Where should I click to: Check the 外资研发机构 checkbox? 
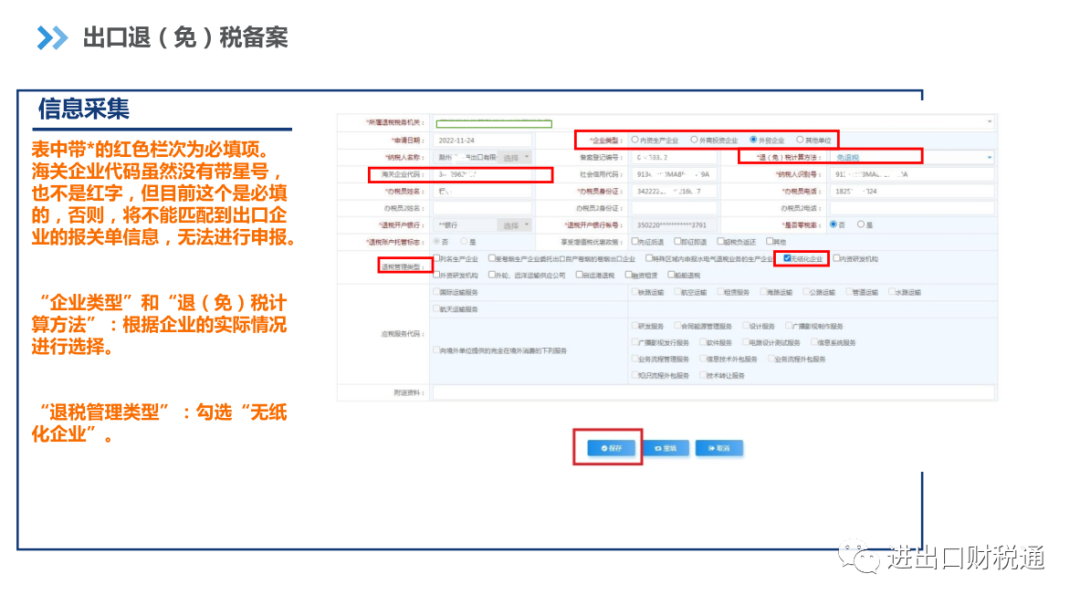437,275
